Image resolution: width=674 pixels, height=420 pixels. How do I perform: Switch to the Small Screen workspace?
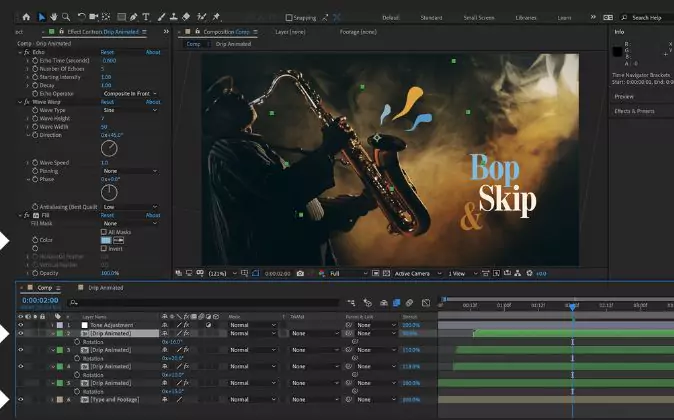click(479, 18)
